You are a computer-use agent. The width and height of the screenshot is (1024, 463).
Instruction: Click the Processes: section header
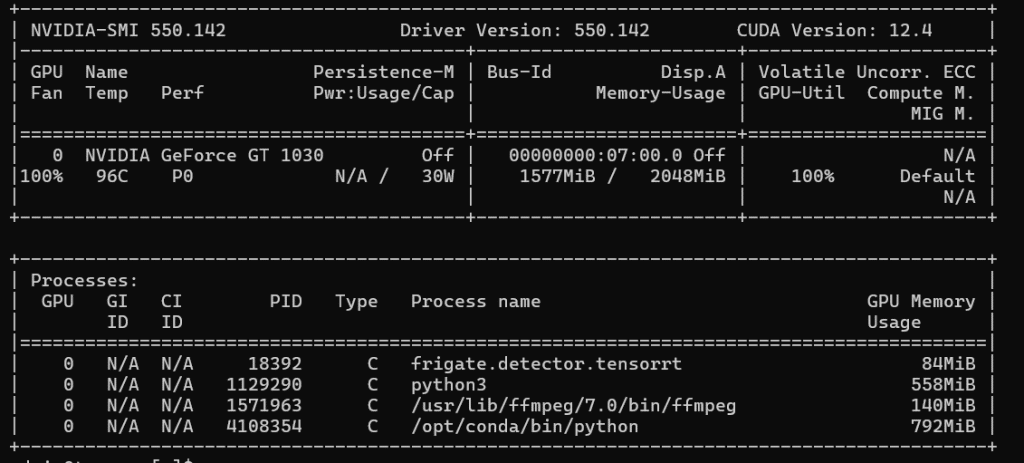tap(84, 281)
